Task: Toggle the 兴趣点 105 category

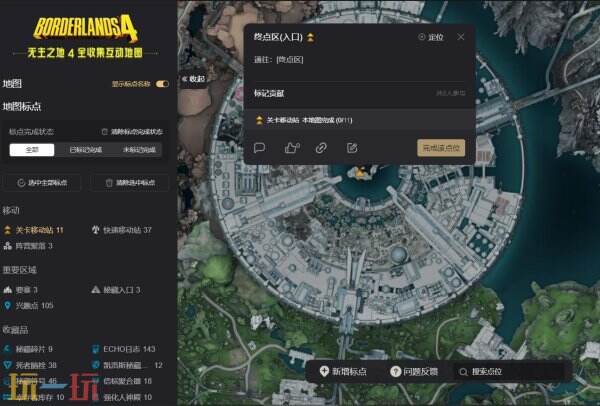Action: coord(28,305)
